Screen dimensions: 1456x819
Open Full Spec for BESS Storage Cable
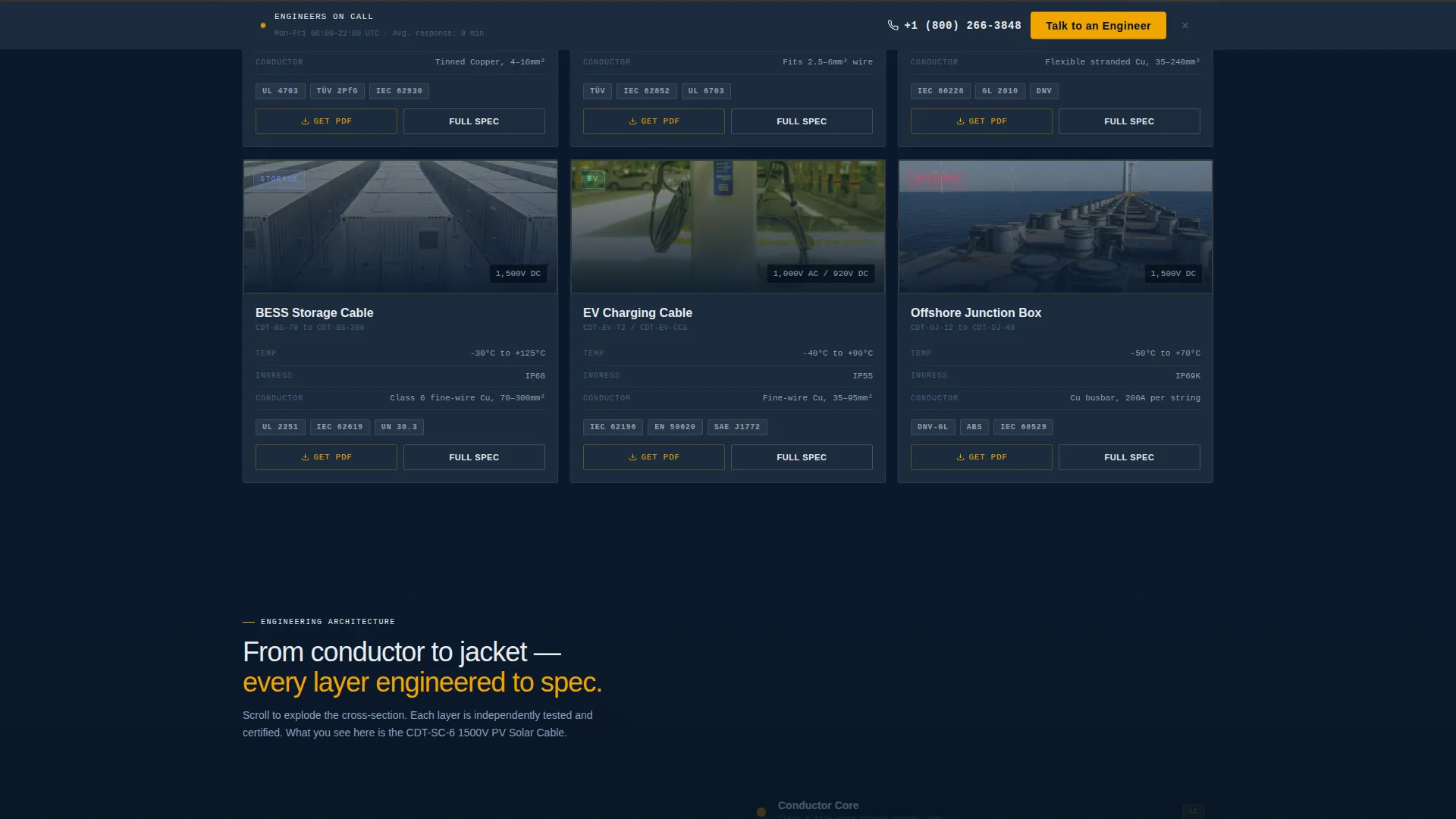tap(474, 457)
